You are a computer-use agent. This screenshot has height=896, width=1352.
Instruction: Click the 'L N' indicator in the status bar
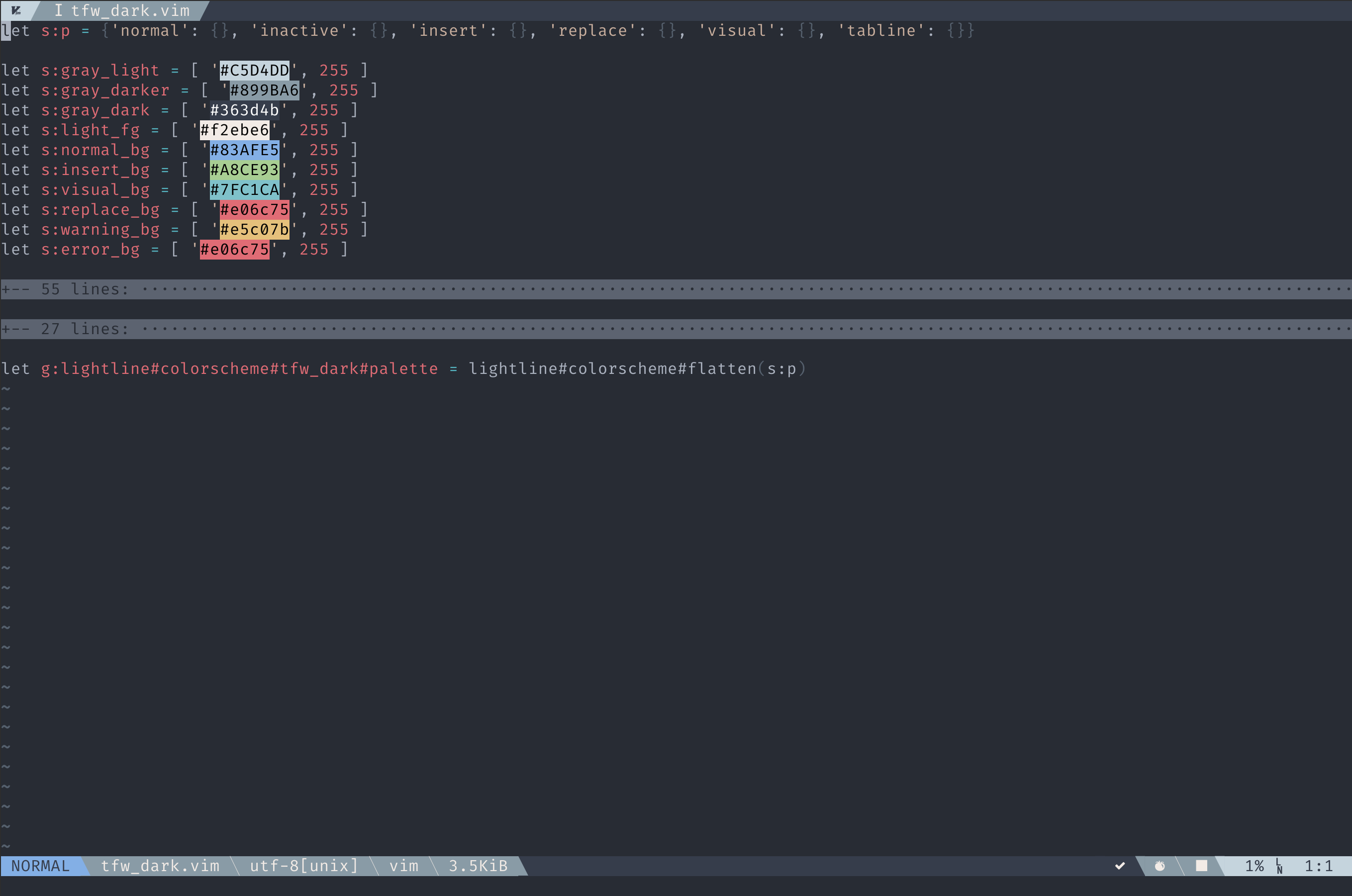coord(1278,865)
